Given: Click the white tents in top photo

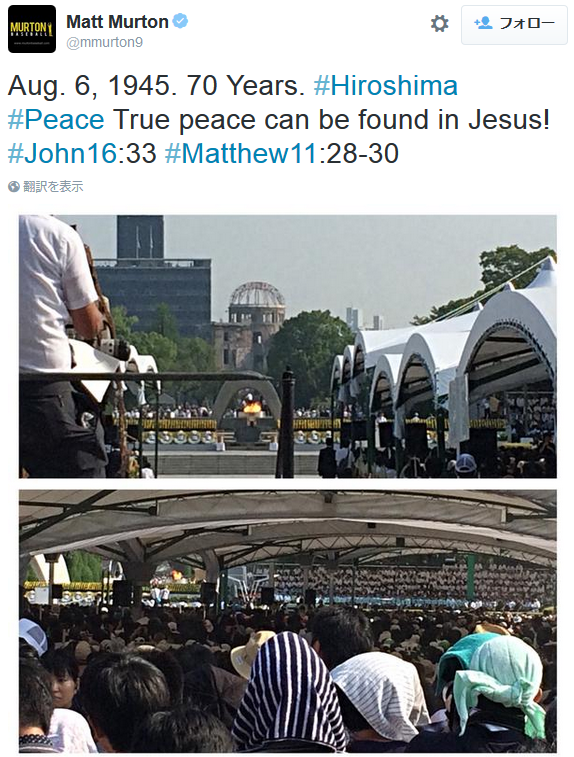Looking at the screenshot, I should [444, 357].
